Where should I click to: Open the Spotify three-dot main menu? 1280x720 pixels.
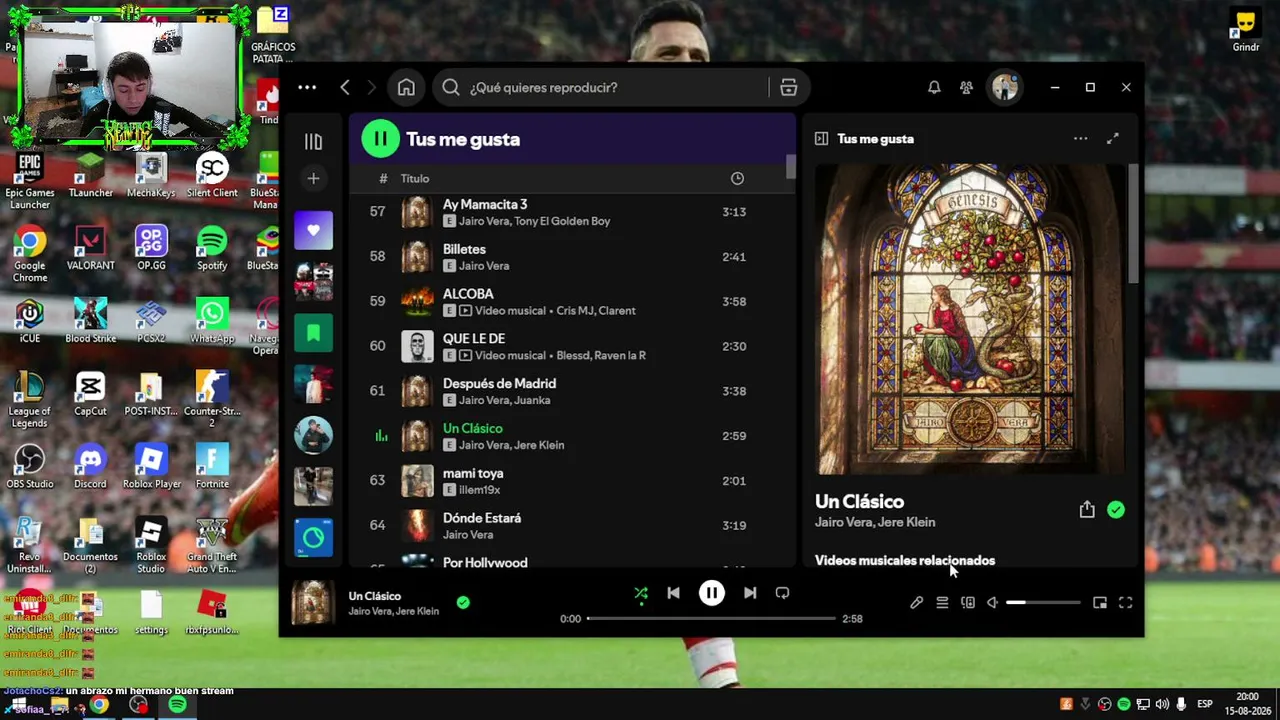click(x=307, y=88)
